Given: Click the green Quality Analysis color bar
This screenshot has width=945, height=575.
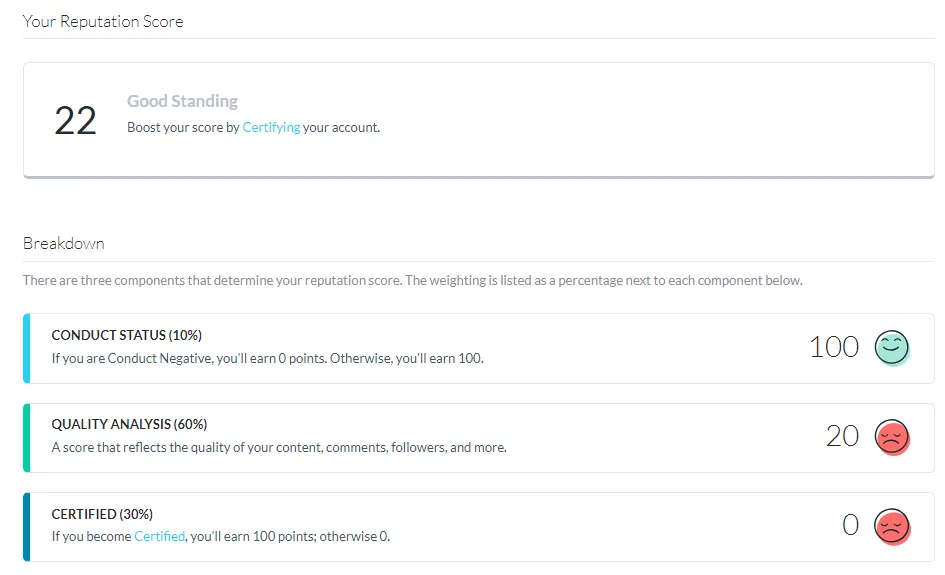Looking at the screenshot, I should (x=27, y=438).
